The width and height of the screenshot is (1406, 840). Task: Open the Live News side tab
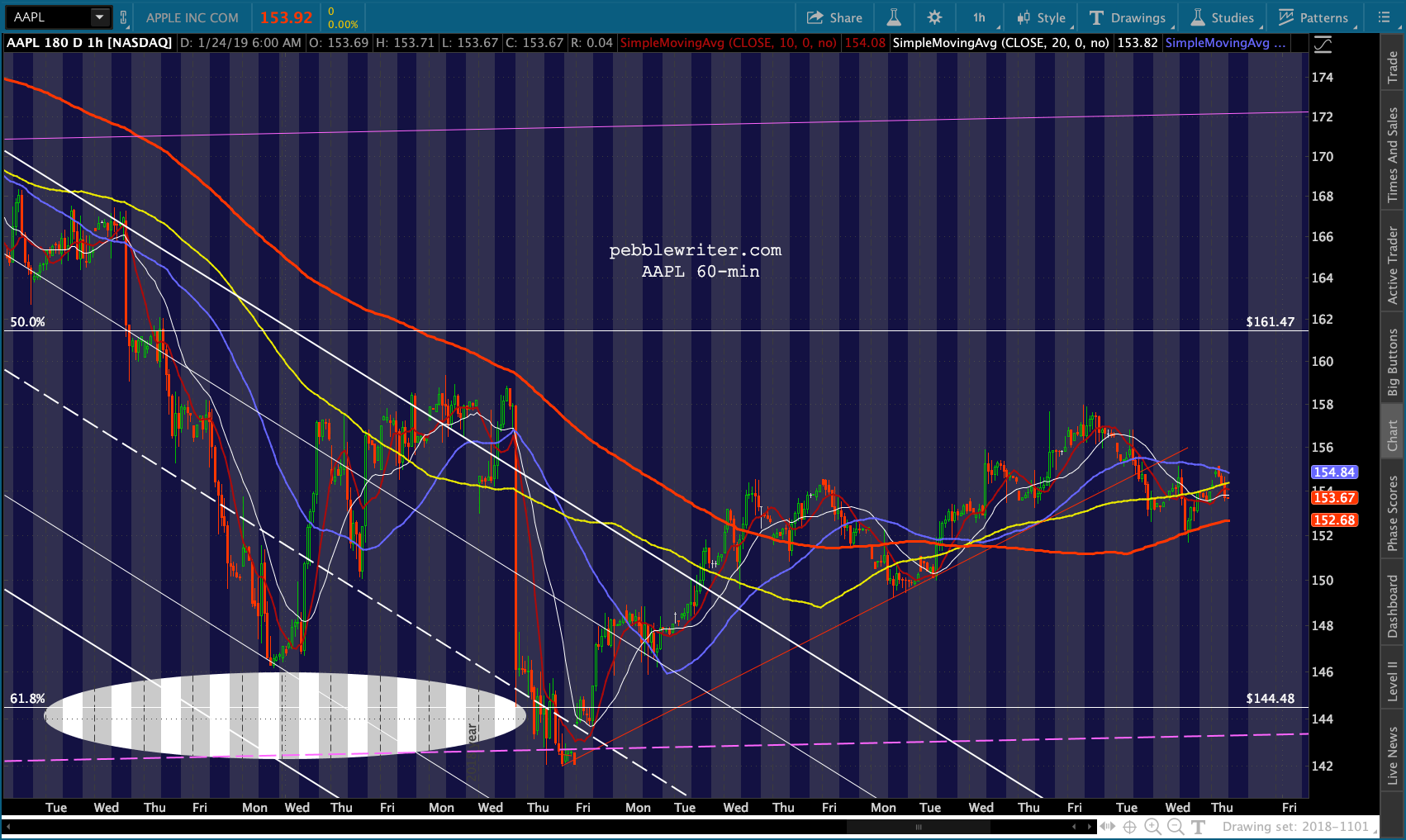[x=1393, y=756]
